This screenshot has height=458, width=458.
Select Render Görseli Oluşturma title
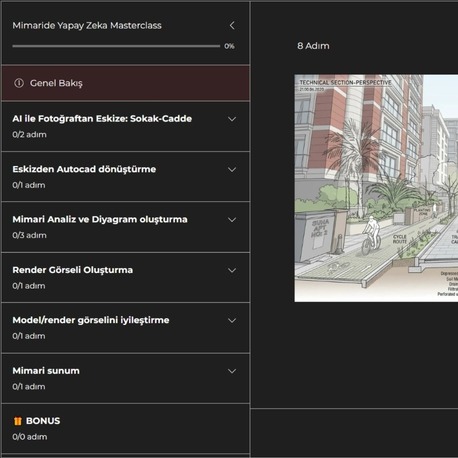73,270
